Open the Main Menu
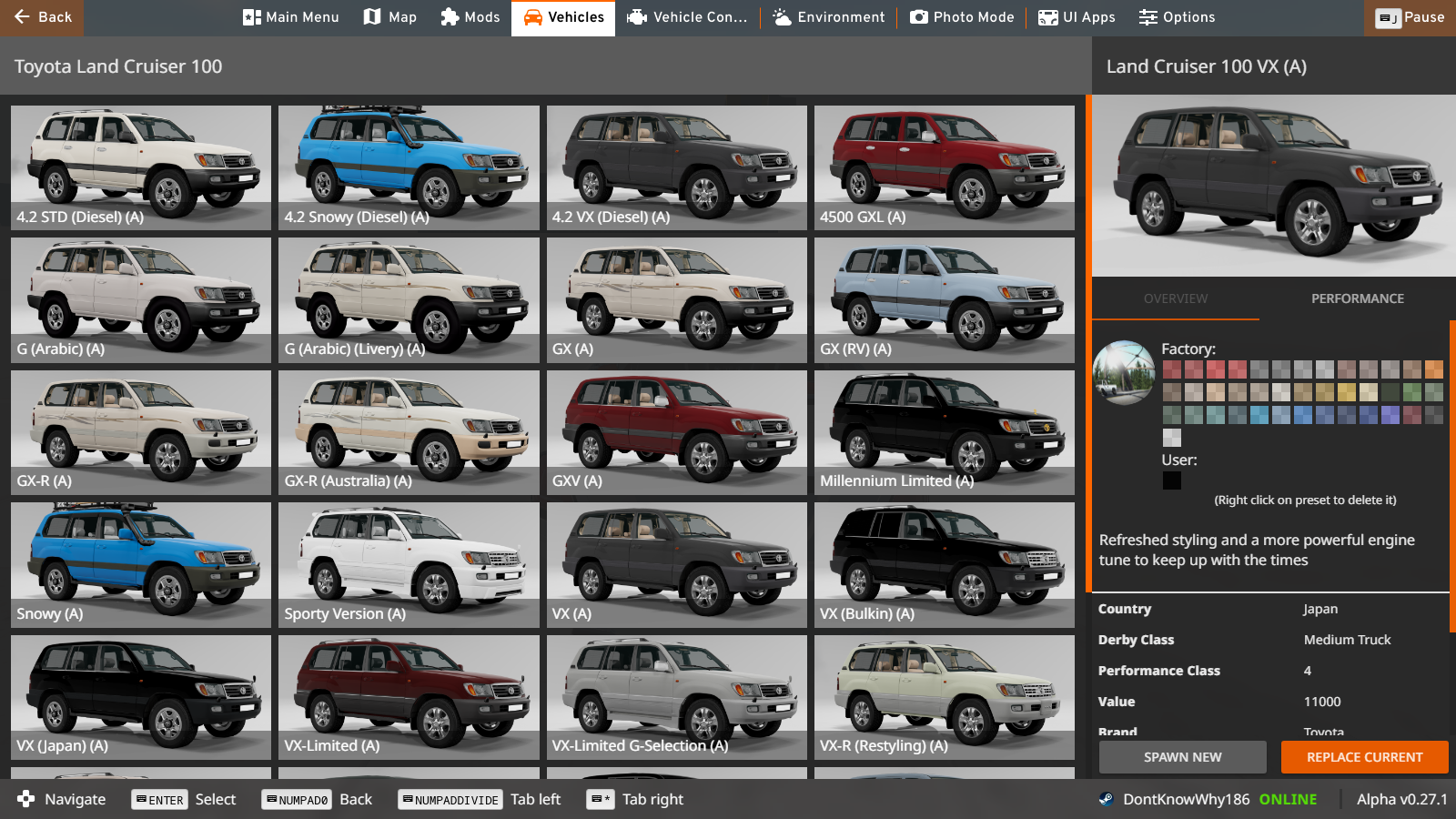 (291, 17)
